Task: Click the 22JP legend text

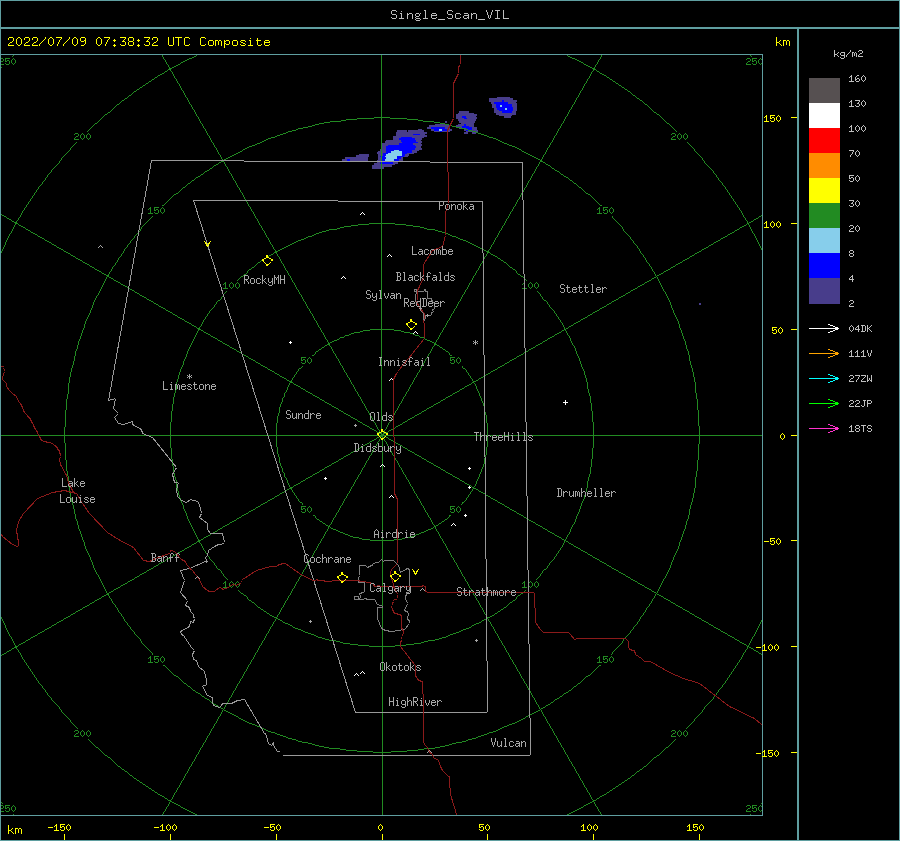Action: [860, 404]
